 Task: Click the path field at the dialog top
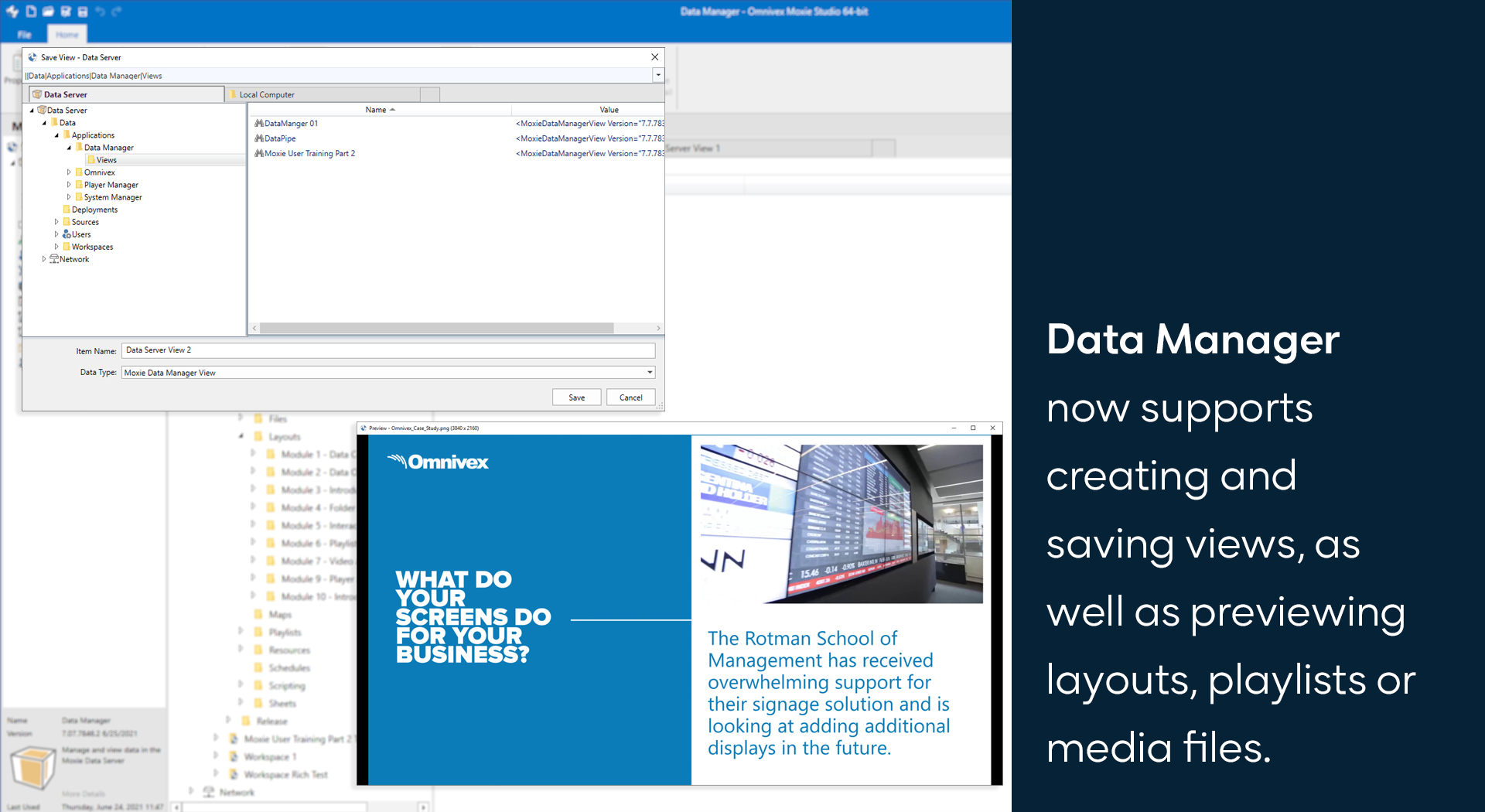pyautogui.click(x=338, y=76)
